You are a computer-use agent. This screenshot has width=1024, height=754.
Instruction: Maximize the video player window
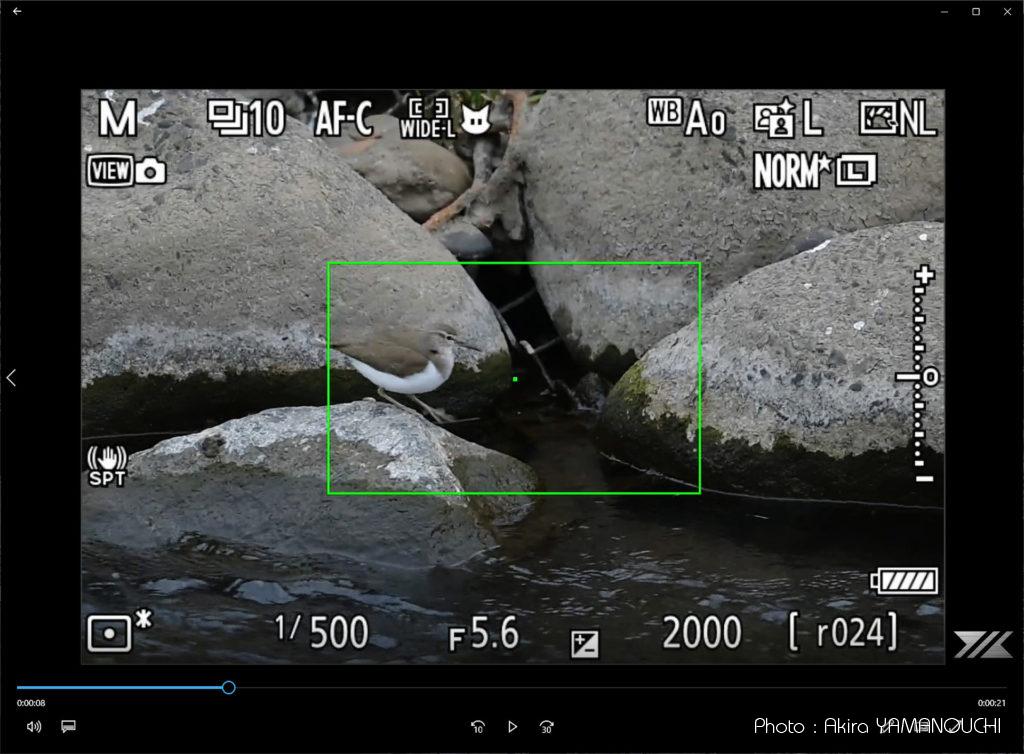[975, 11]
